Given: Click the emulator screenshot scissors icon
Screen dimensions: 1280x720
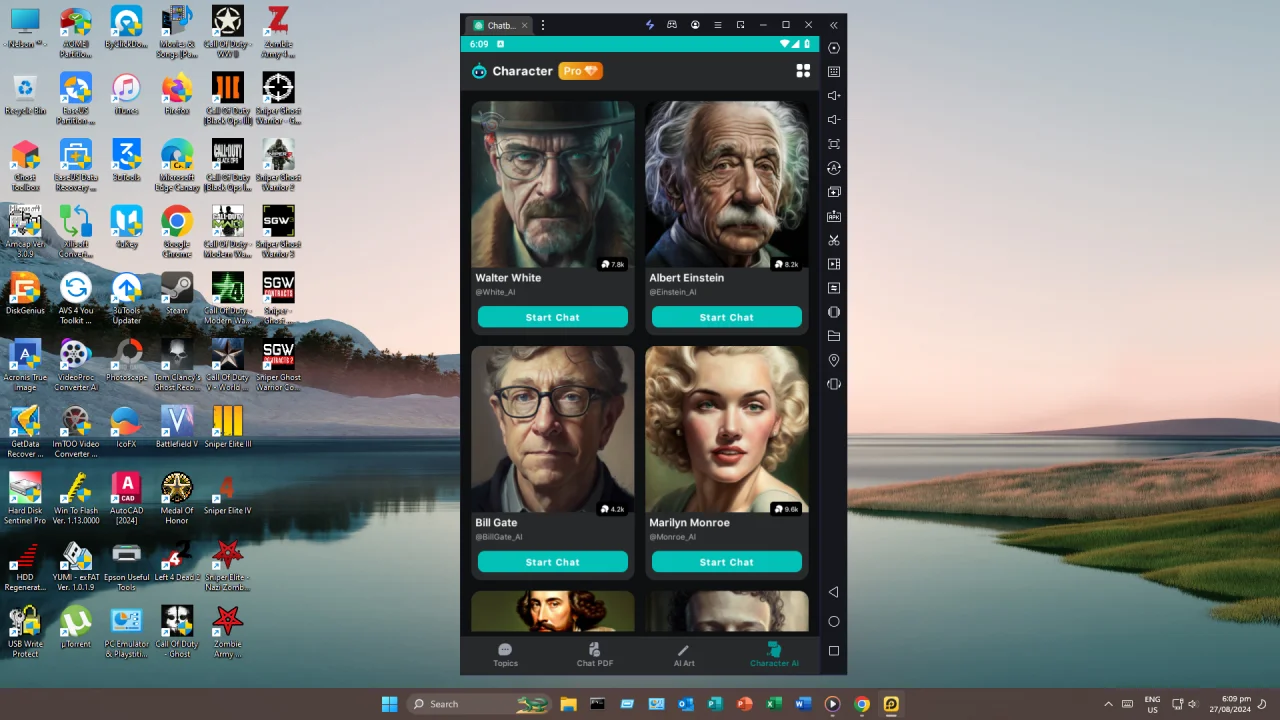Looking at the screenshot, I should (x=834, y=240).
